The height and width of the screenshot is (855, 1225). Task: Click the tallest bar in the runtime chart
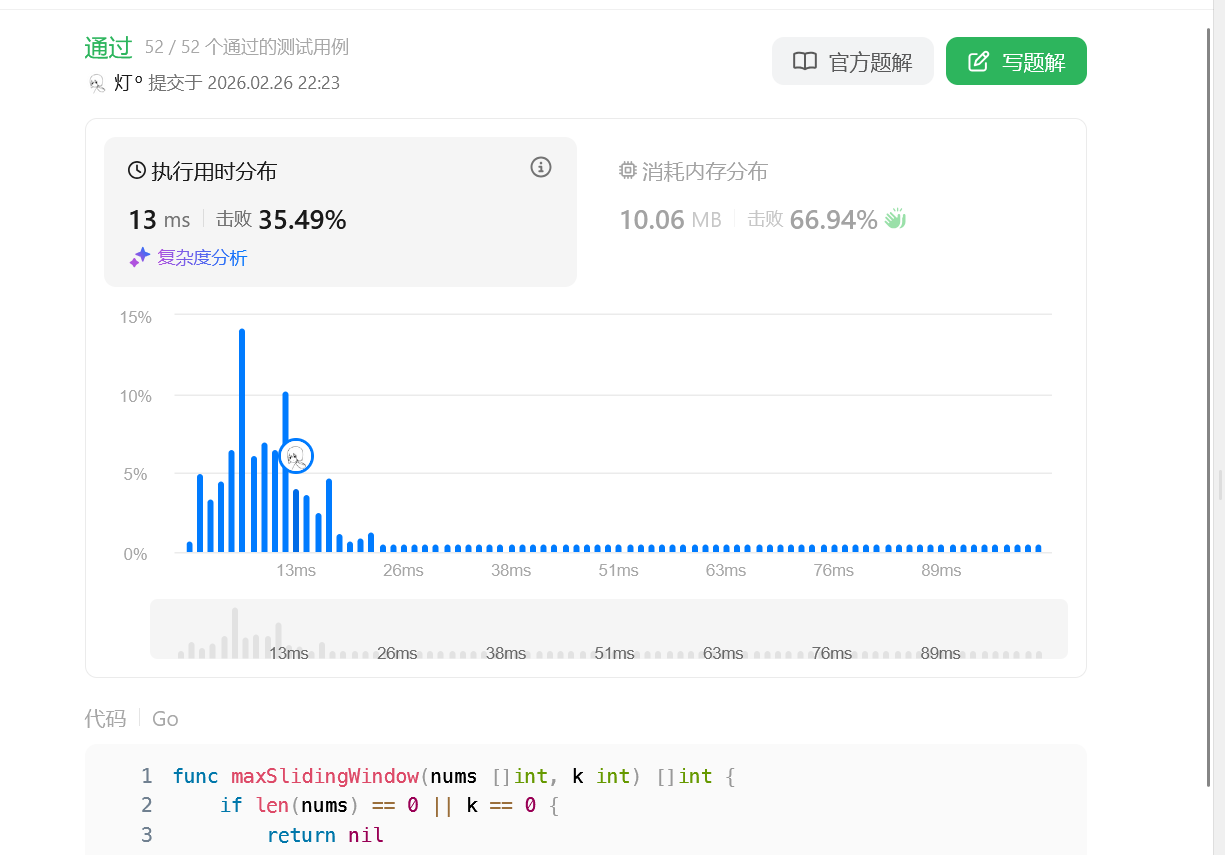coord(242,440)
